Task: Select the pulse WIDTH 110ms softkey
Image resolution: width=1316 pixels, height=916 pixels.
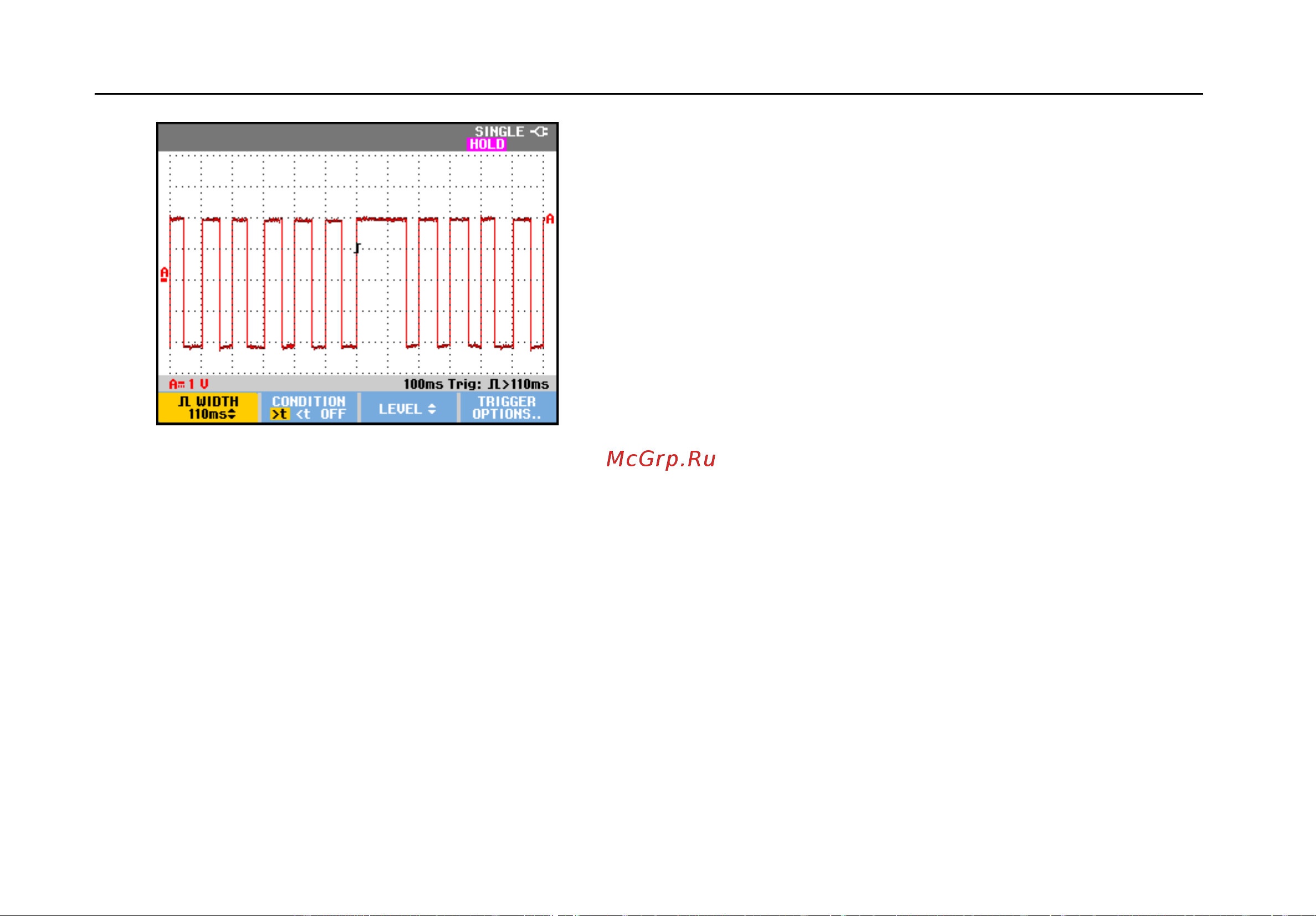Action: point(208,408)
